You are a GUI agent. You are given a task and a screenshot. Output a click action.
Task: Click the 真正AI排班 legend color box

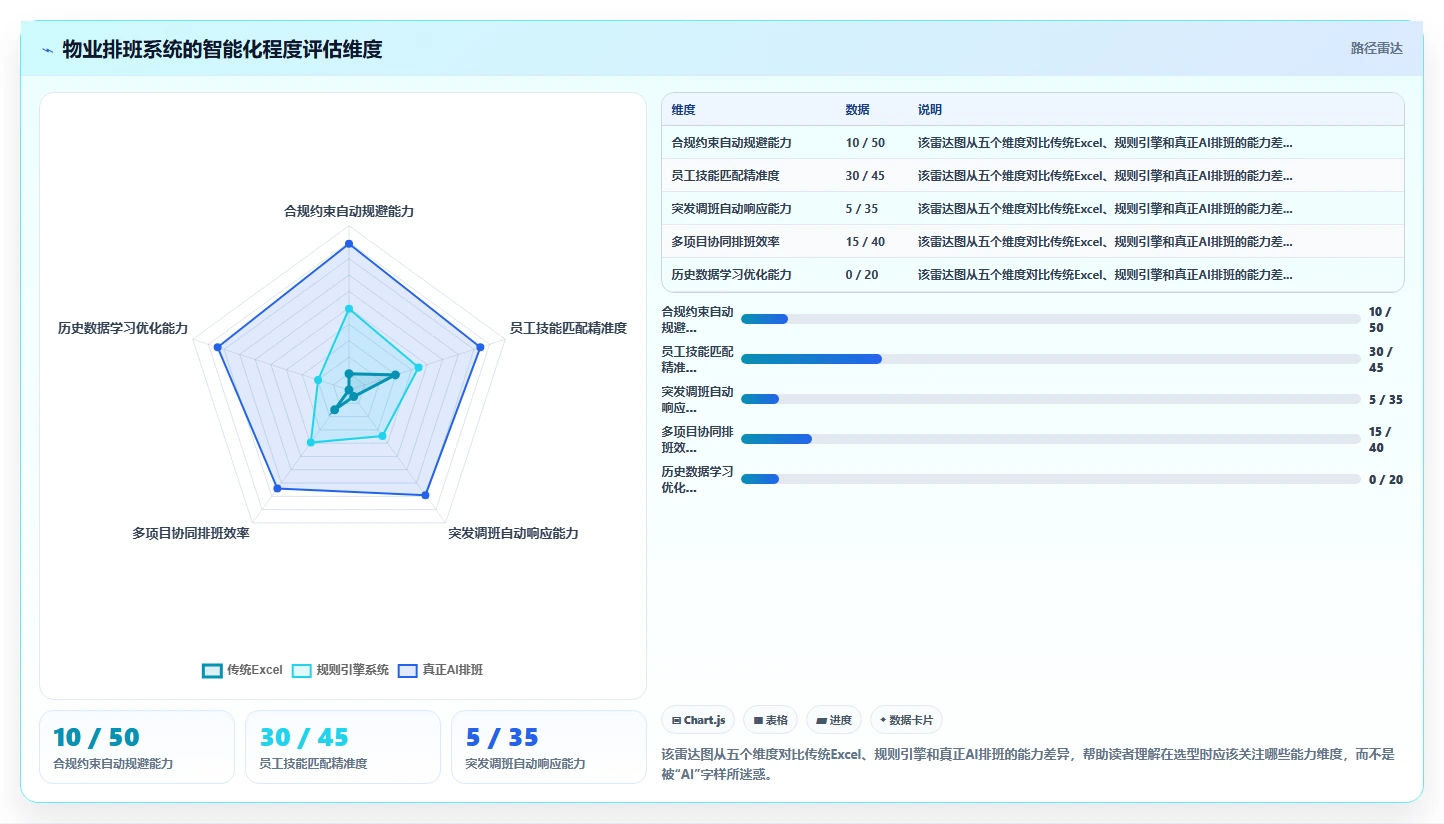408,671
